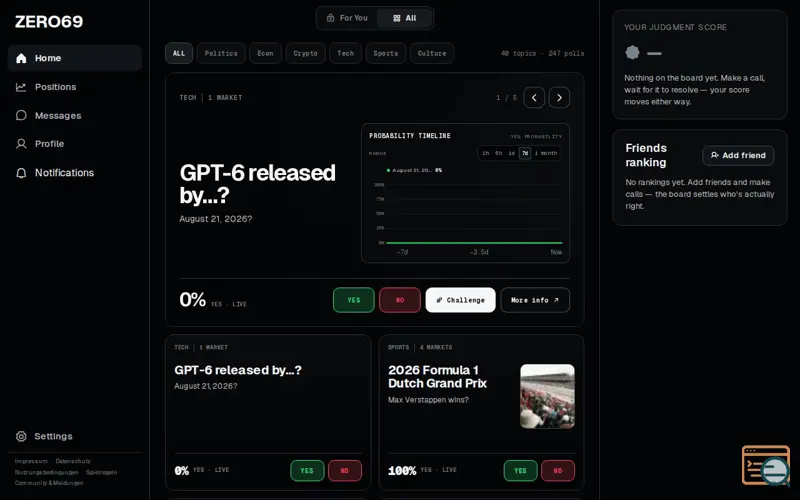Filter topics by Culture

coord(432,53)
